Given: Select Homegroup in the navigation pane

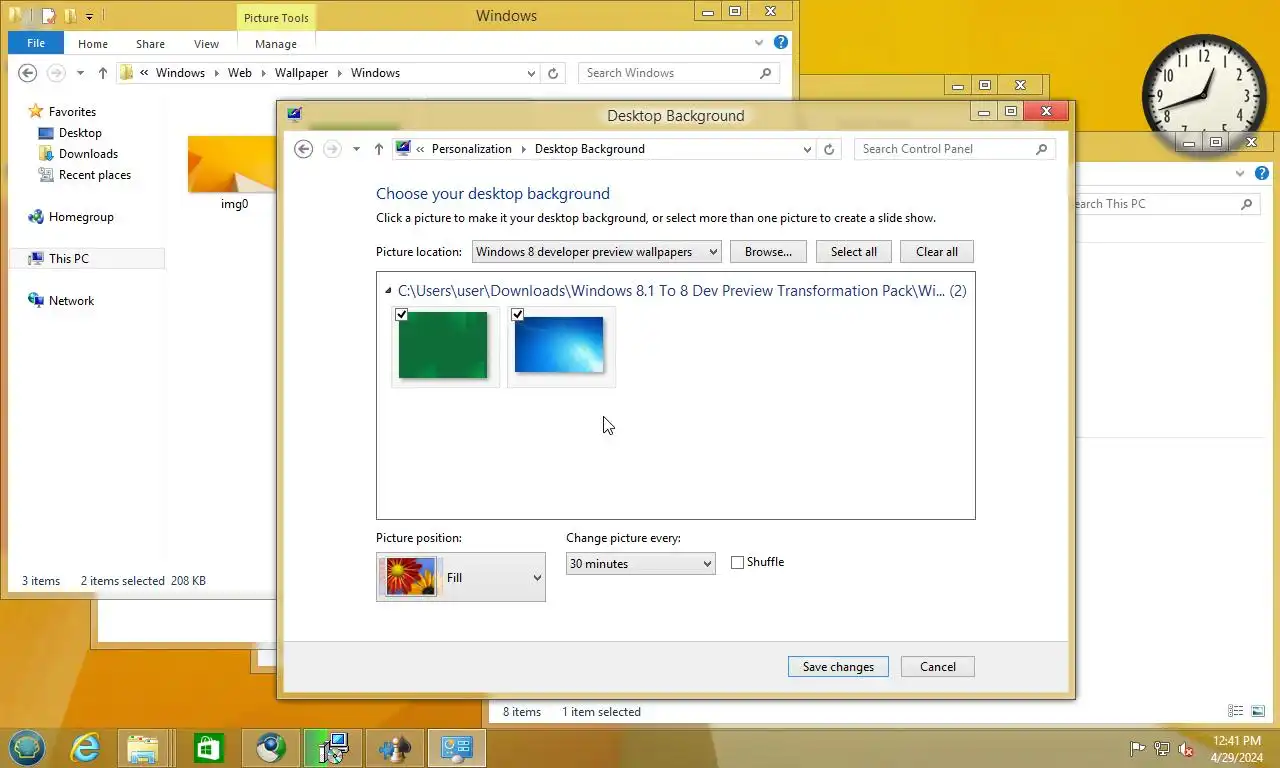Looking at the screenshot, I should pyautogui.click(x=81, y=217).
